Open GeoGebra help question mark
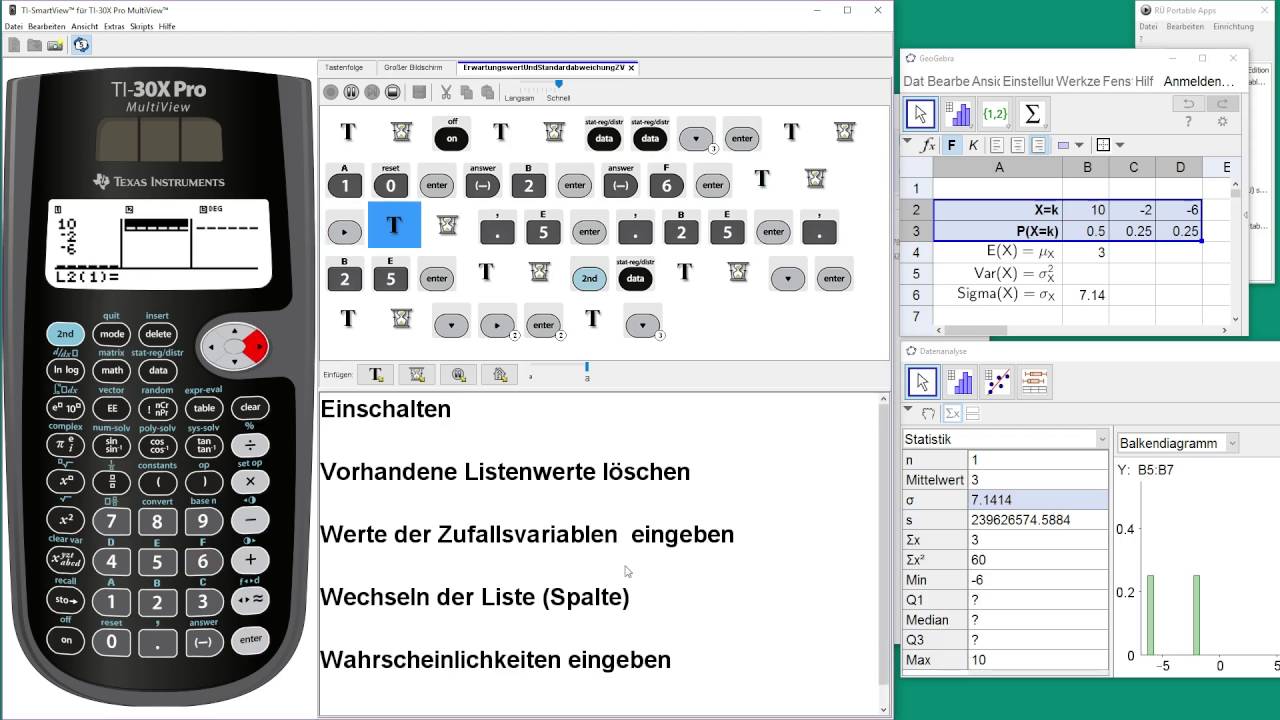Viewport: 1280px width, 720px height. (1188, 122)
